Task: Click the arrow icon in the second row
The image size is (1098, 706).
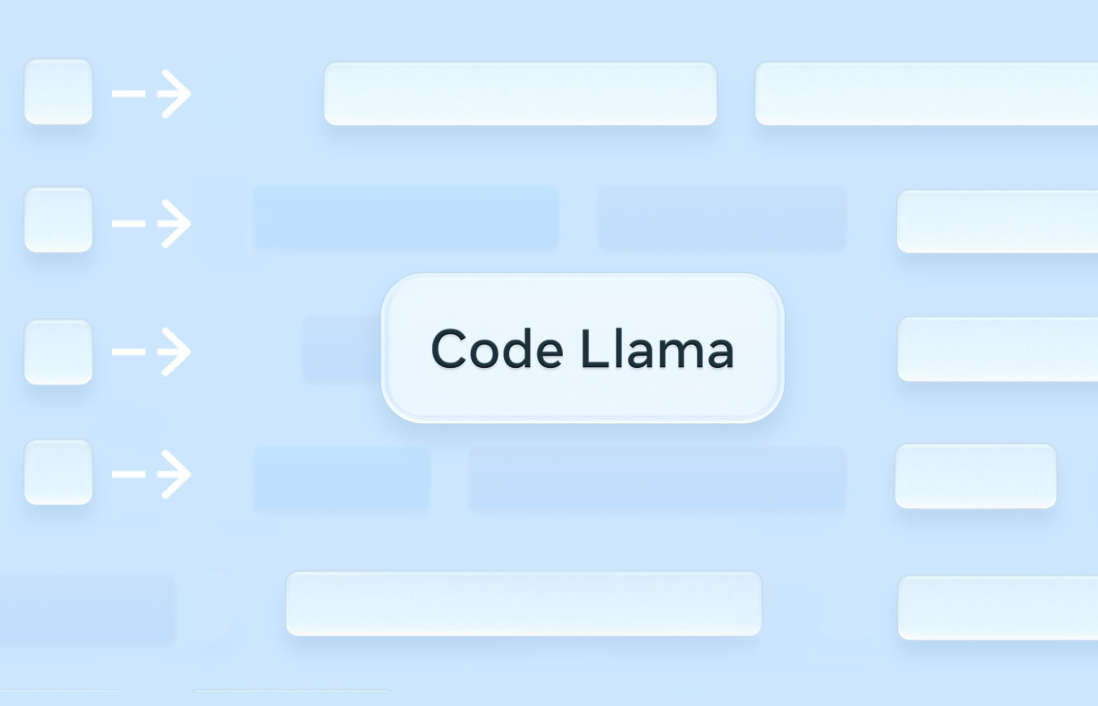Action: click(151, 223)
